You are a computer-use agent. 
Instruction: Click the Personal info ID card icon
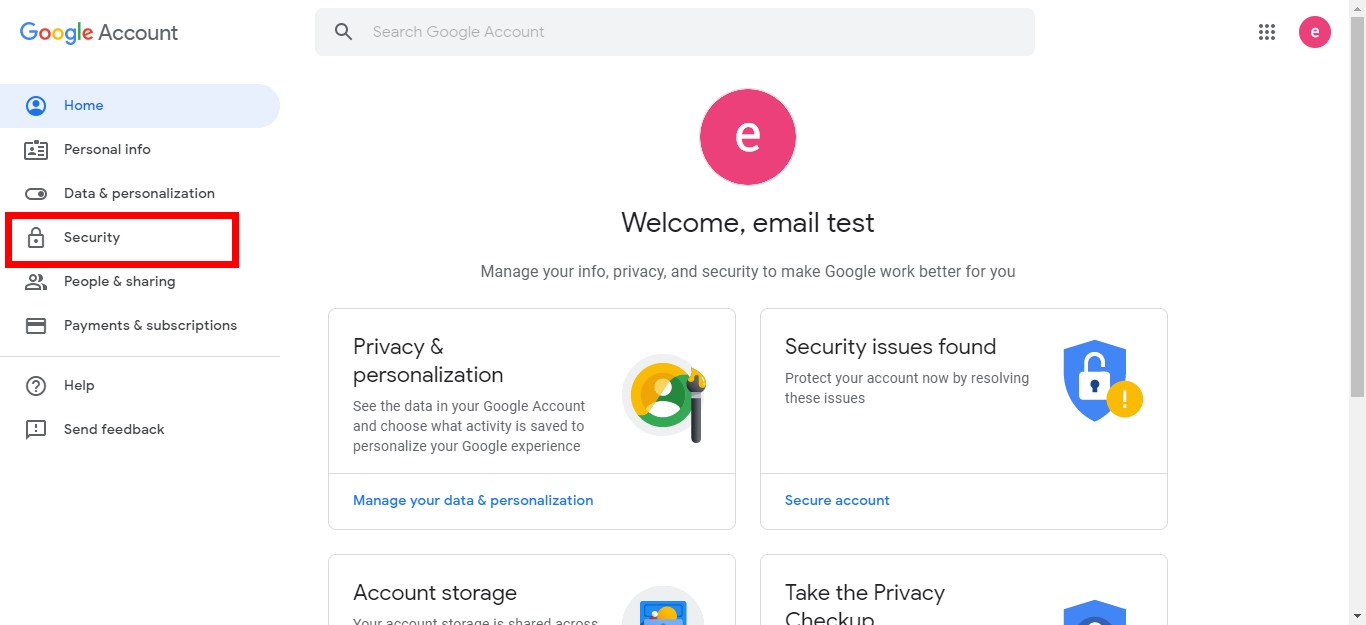pos(36,150)
